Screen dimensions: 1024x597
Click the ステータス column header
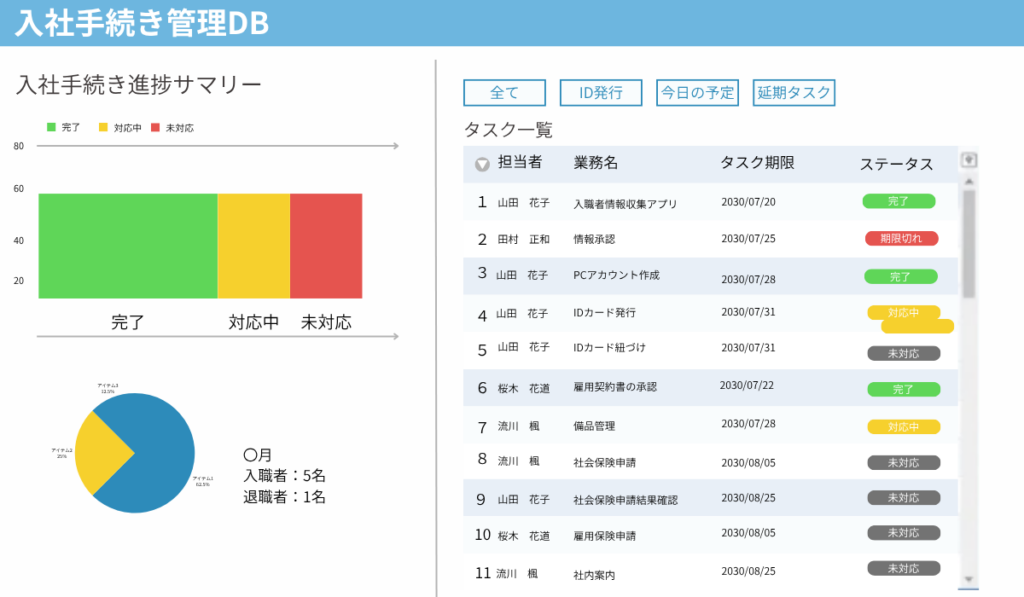(x=896, y=164)
